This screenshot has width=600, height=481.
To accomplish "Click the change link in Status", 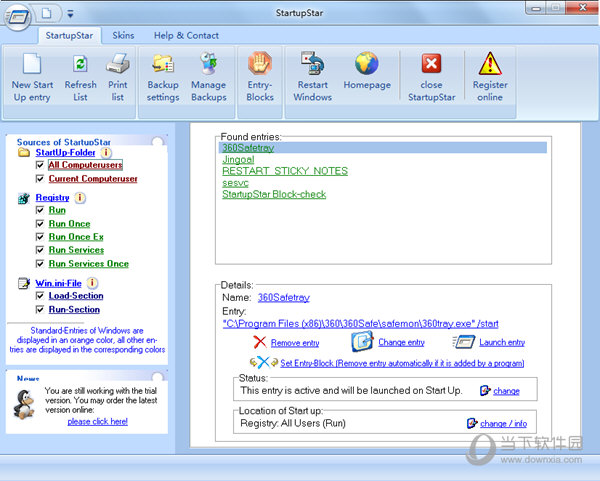I will (x=506, y=391).
